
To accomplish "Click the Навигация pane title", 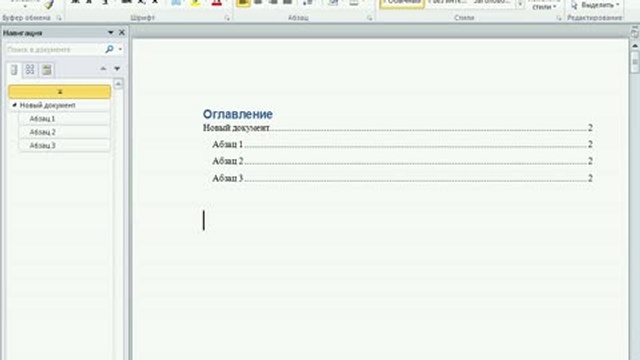I will (22, 33).
